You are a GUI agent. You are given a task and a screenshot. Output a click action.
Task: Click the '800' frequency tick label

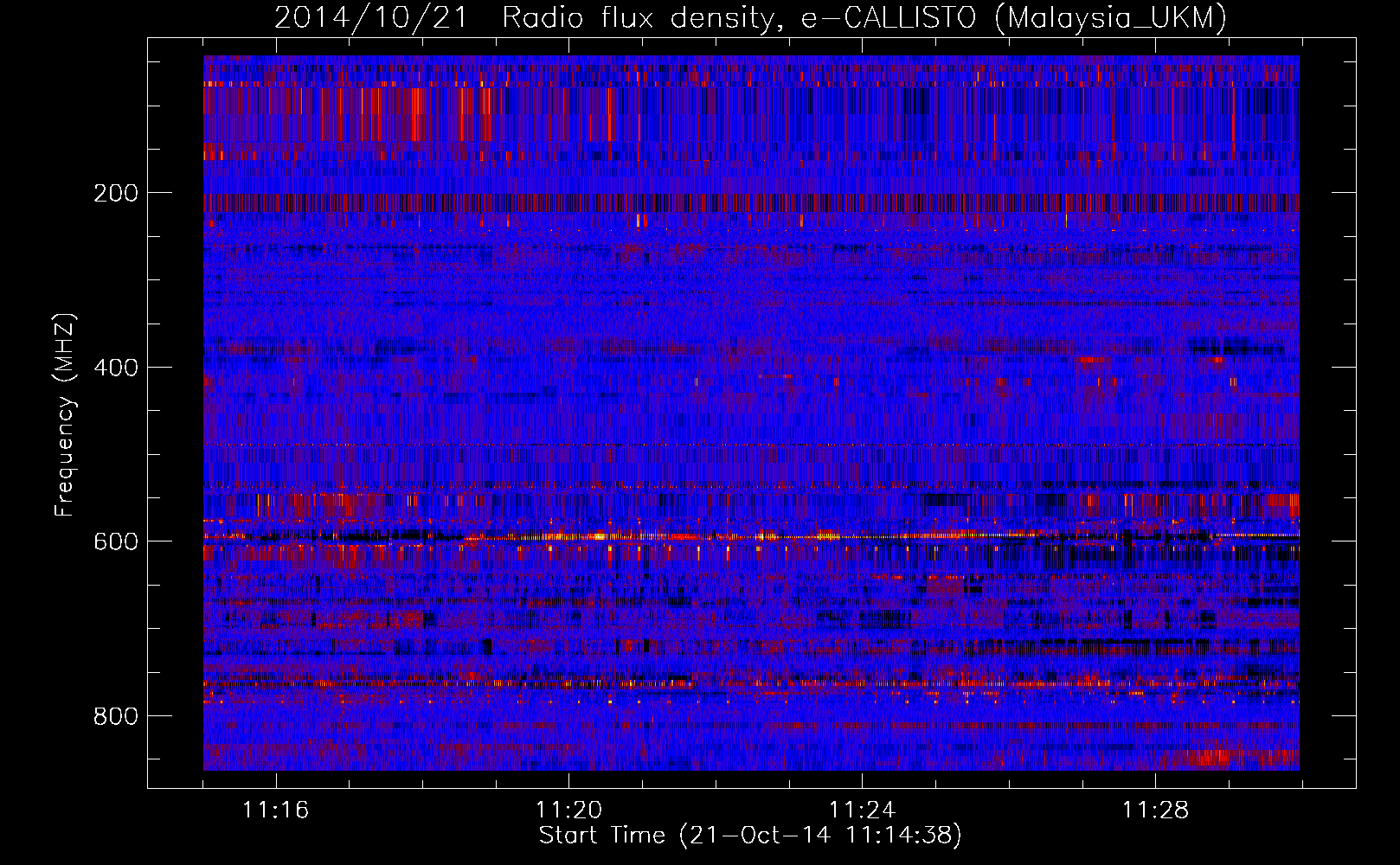pos(115,716)
